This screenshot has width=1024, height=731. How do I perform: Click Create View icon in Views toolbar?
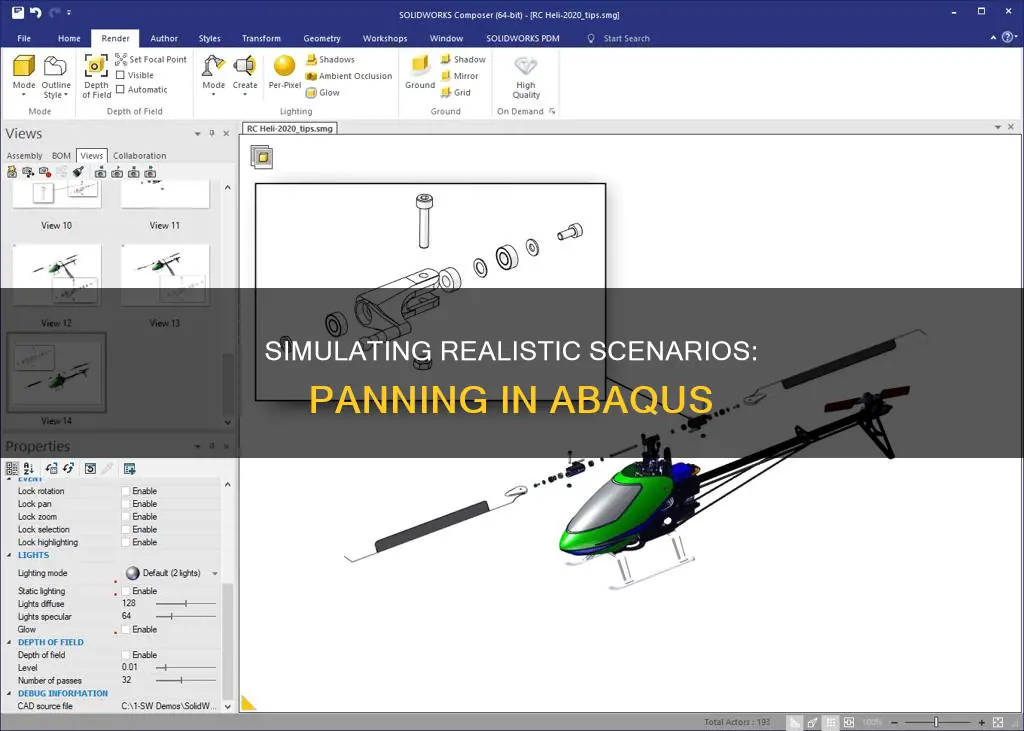click(12, 172)
